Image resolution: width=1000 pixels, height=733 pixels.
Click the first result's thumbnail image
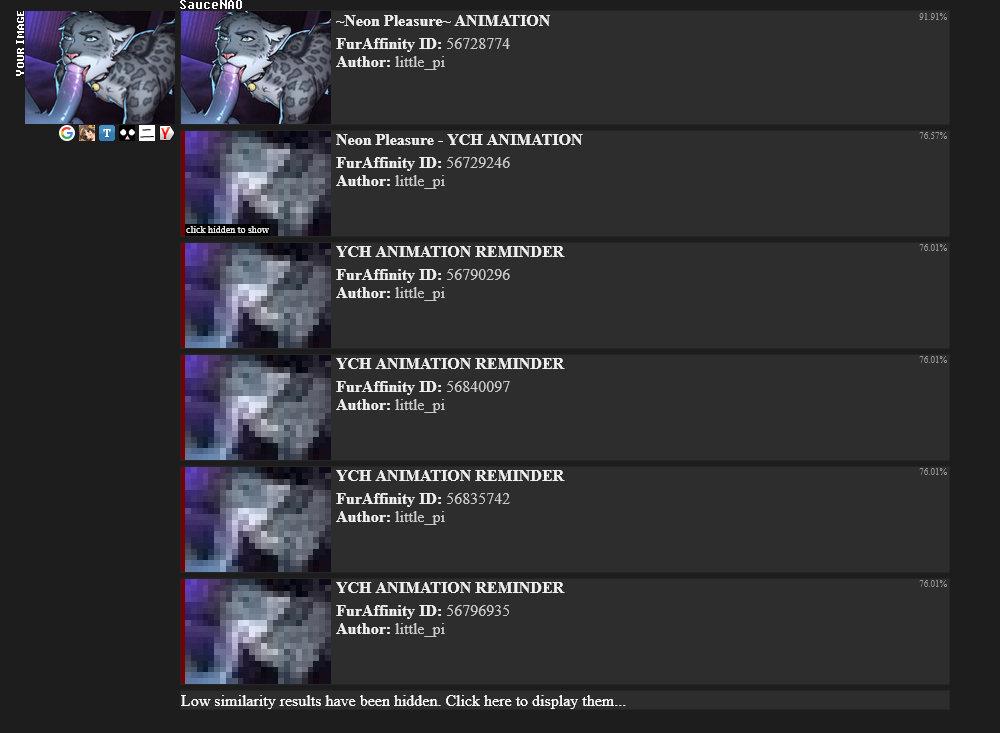(256, 67)
